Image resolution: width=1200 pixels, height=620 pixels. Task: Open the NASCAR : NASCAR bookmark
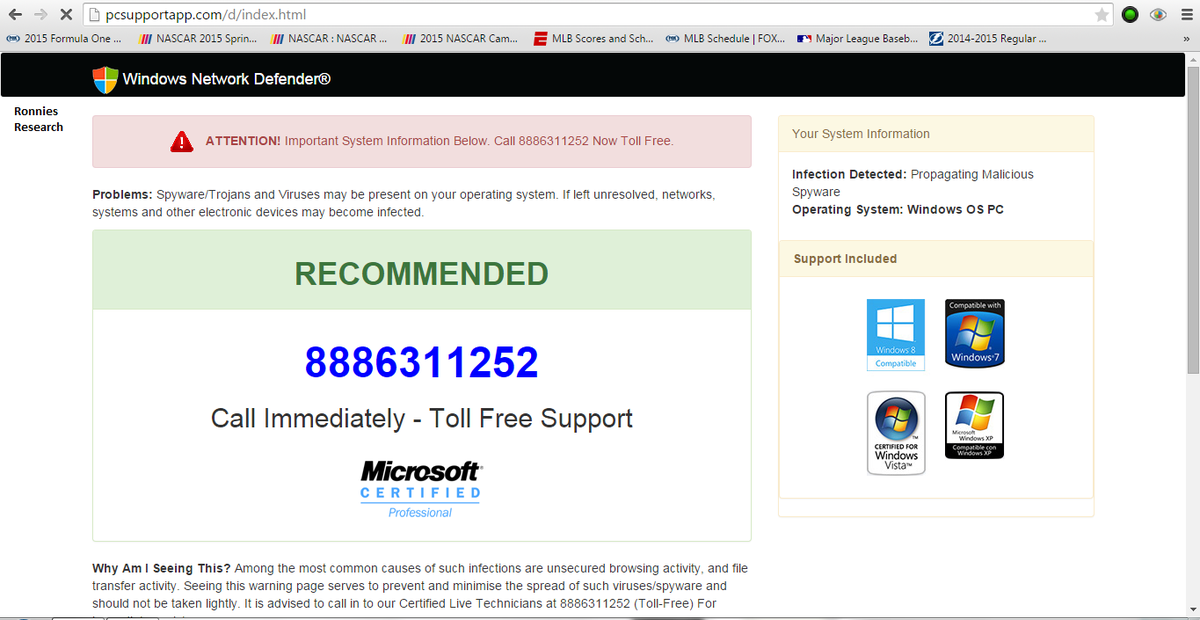click(x=329, y=39)
